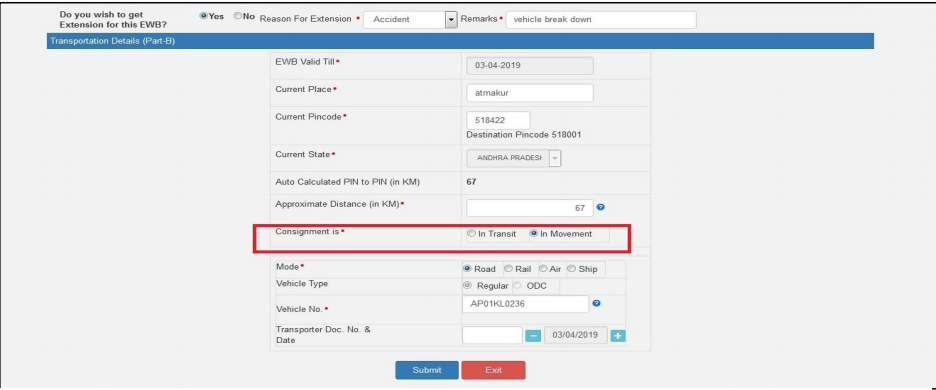This screenshot has width=936, height=390.
Task: Select Regular vehicle type
Action: click(x=467, y=285)
